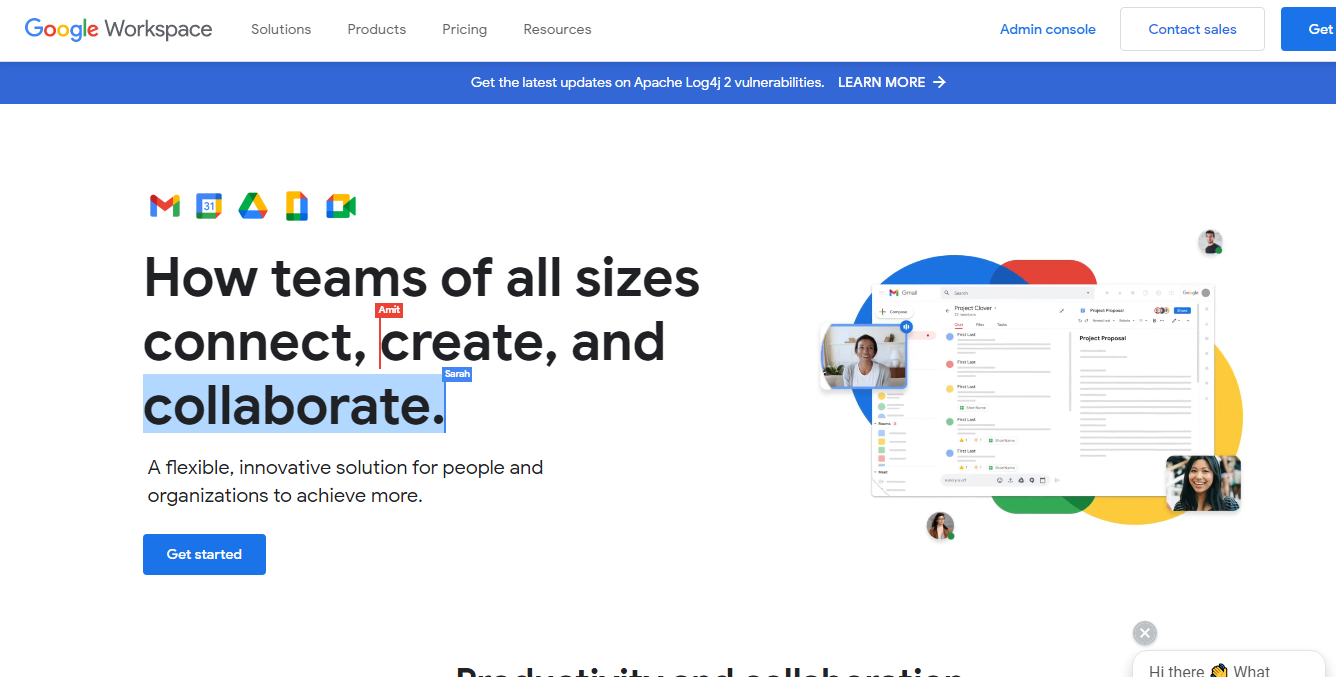Click the Google Docs icon
Image resolution: width=1336 pixels, height=677 pixels.
coord(297,206)
